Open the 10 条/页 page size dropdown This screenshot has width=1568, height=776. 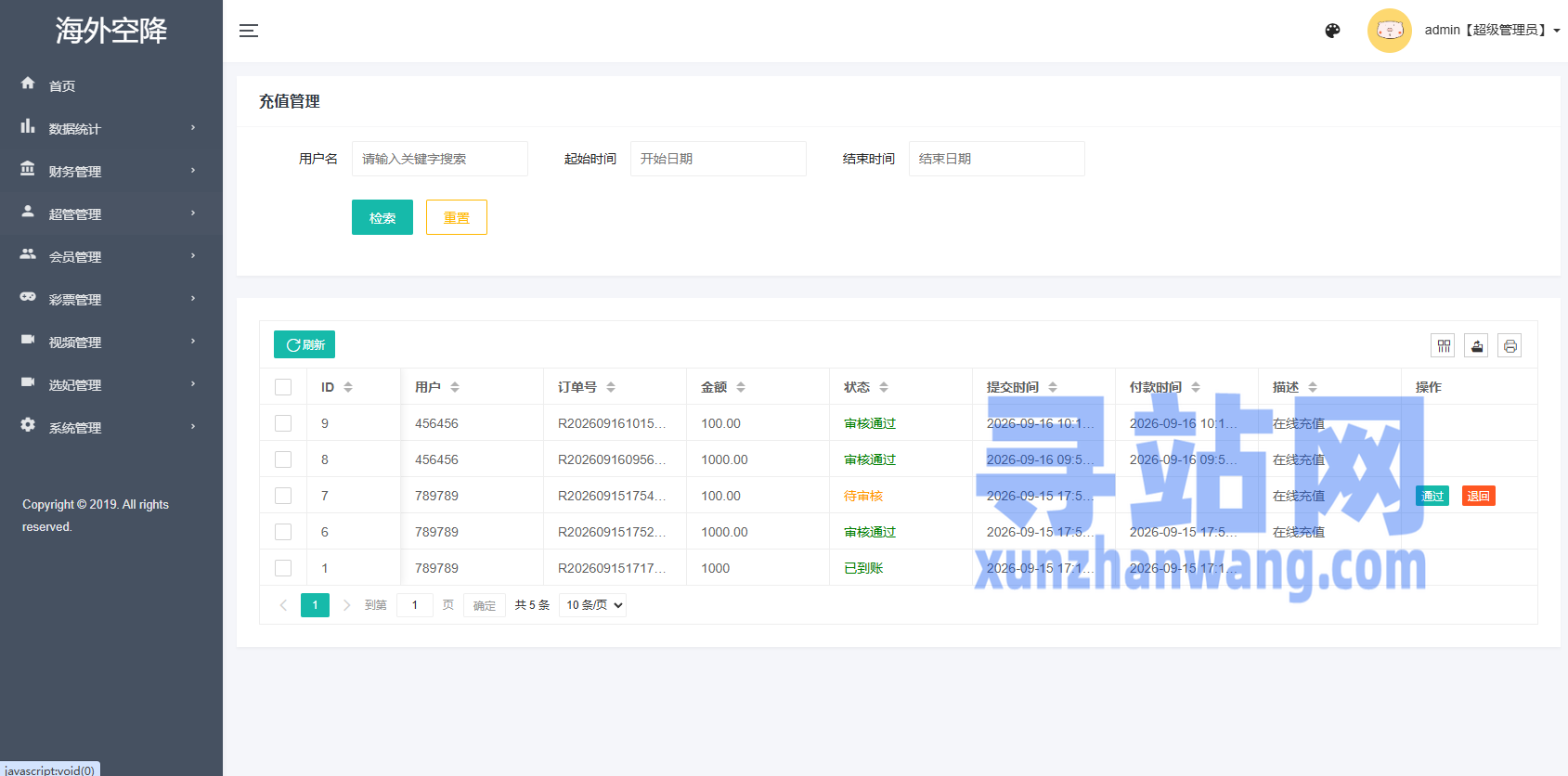coord(593,605)
